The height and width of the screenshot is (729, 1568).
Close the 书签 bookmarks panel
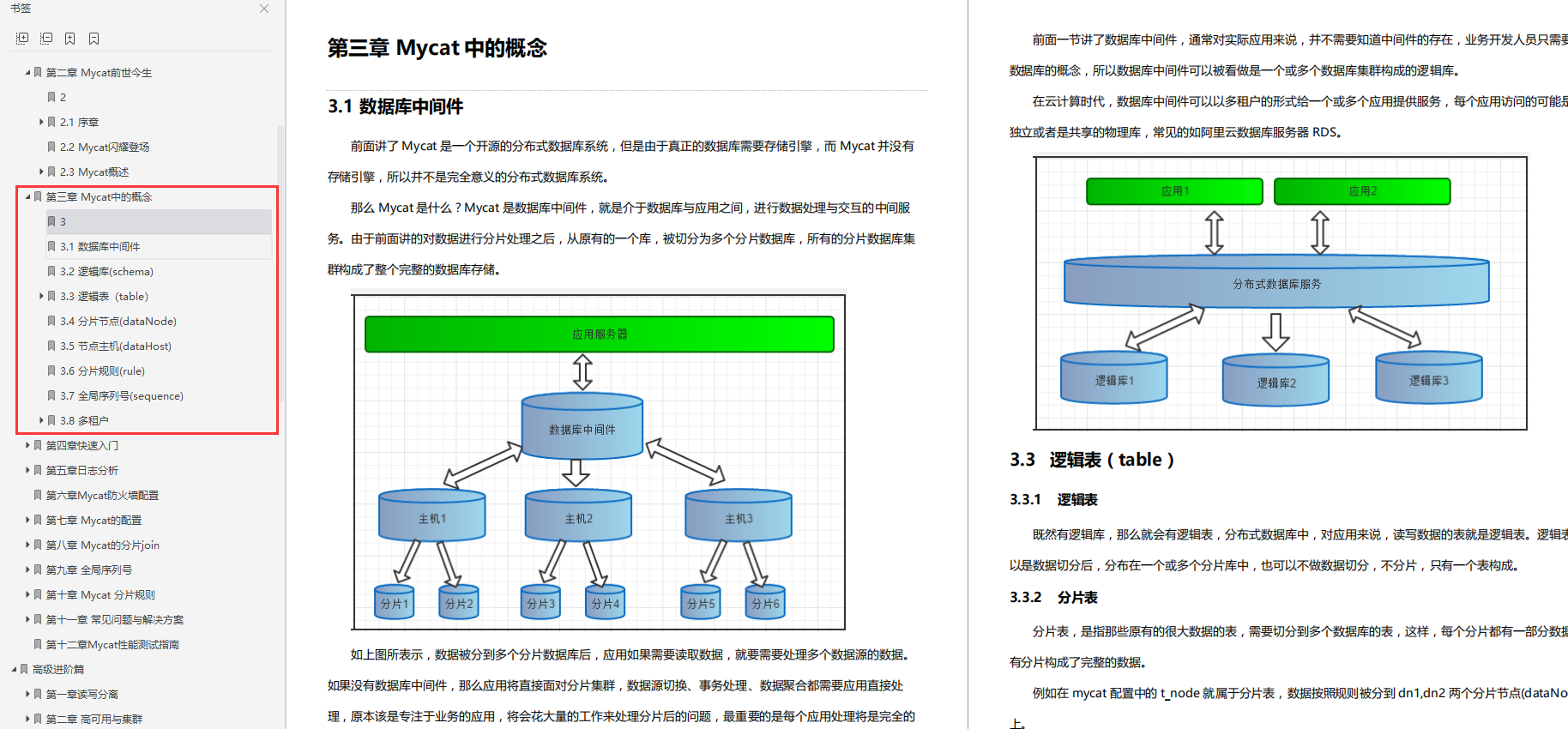264,9
